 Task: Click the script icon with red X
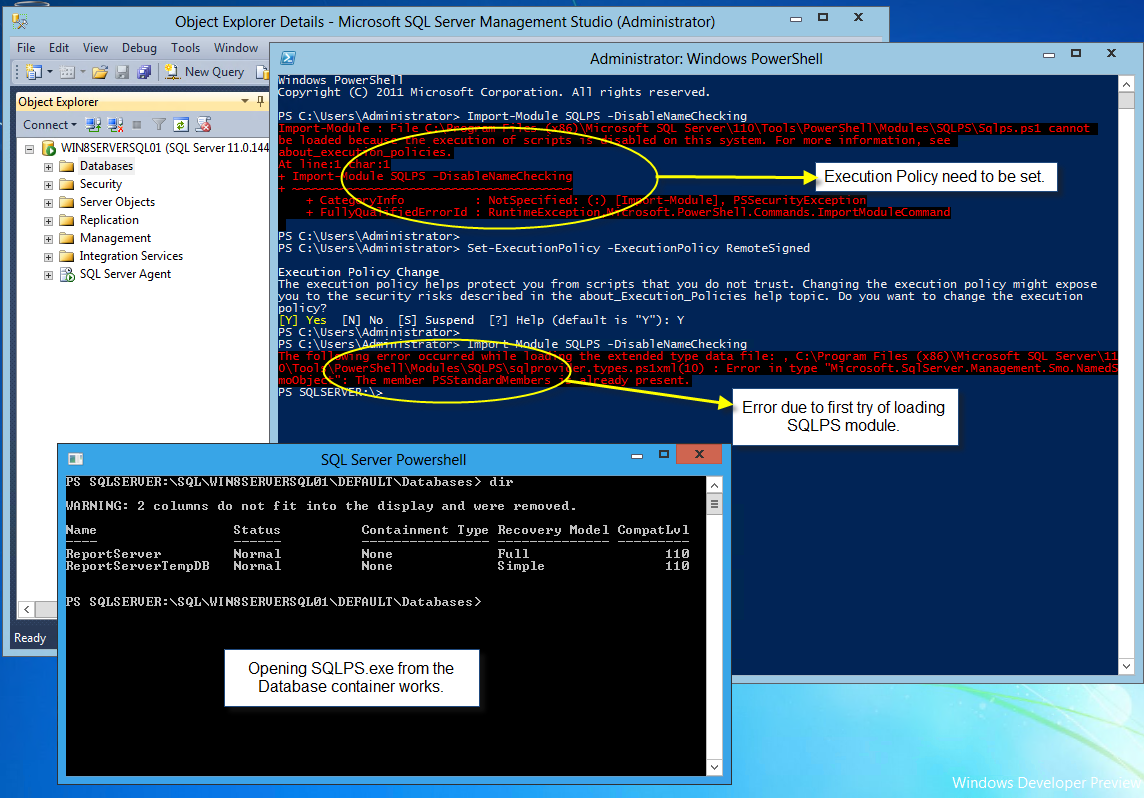pos(204,125)
